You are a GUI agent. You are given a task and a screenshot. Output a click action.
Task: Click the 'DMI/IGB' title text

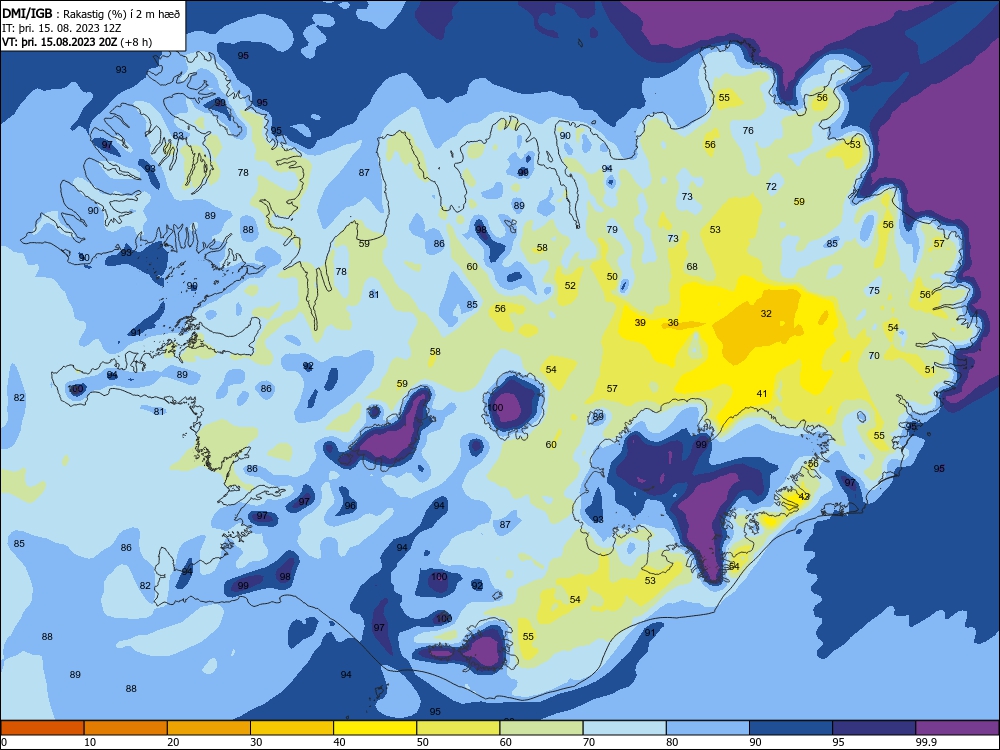[27, 14]
